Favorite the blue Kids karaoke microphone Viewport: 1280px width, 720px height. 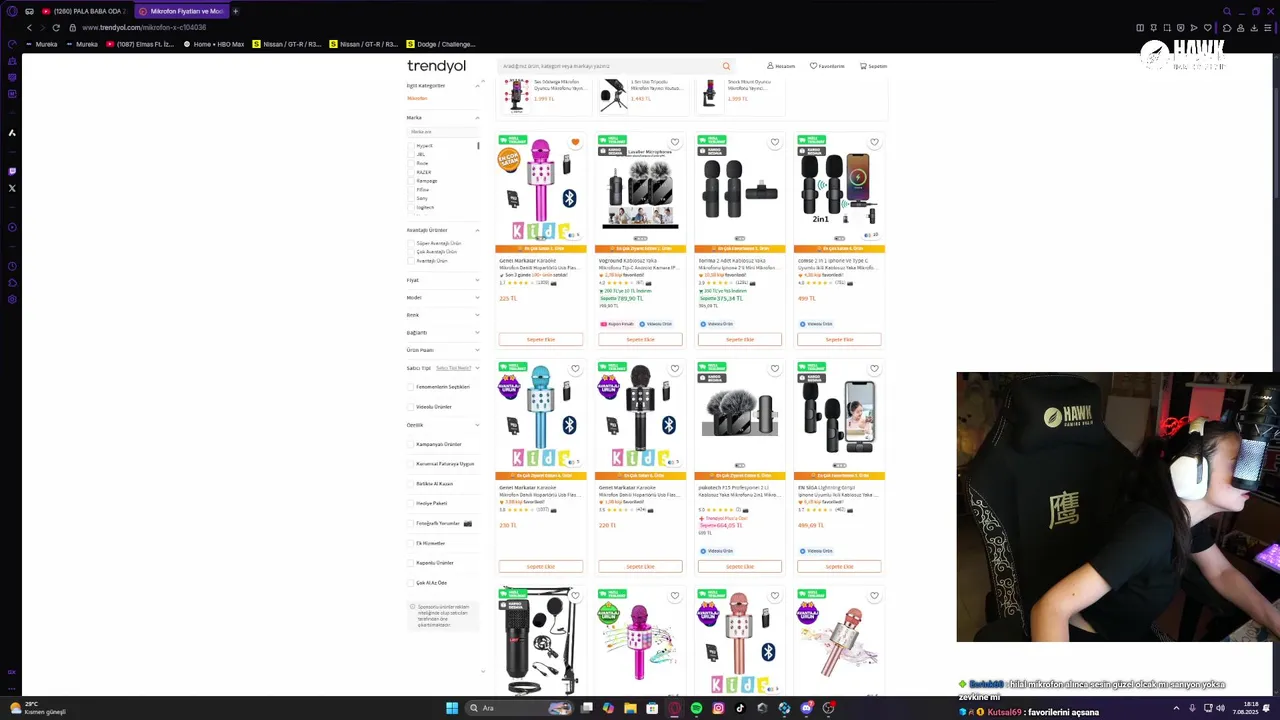575,369
